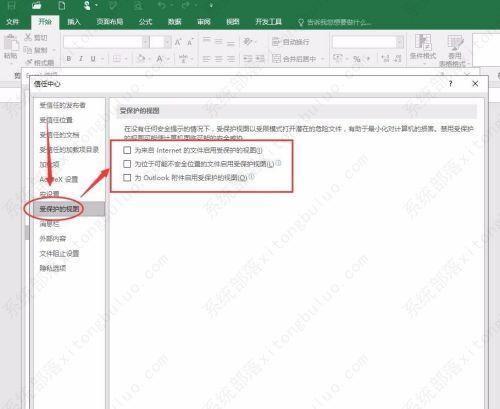500x409 pixels.
Task: Open Format as Table (套用表格格式)
Action: 455,51
